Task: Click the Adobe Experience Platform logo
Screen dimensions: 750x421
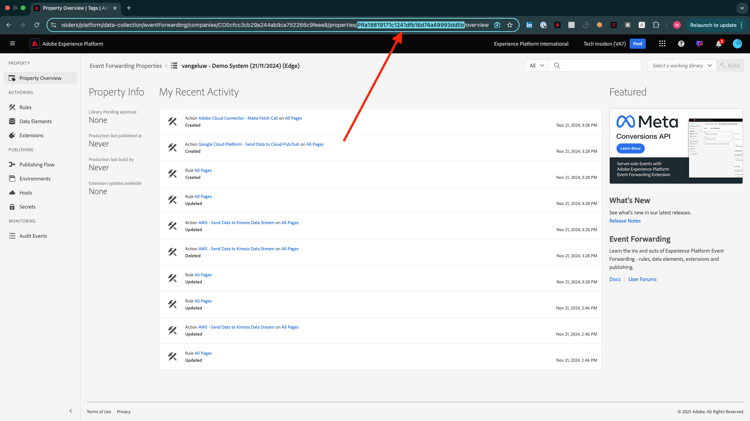Action: (34, 44)
